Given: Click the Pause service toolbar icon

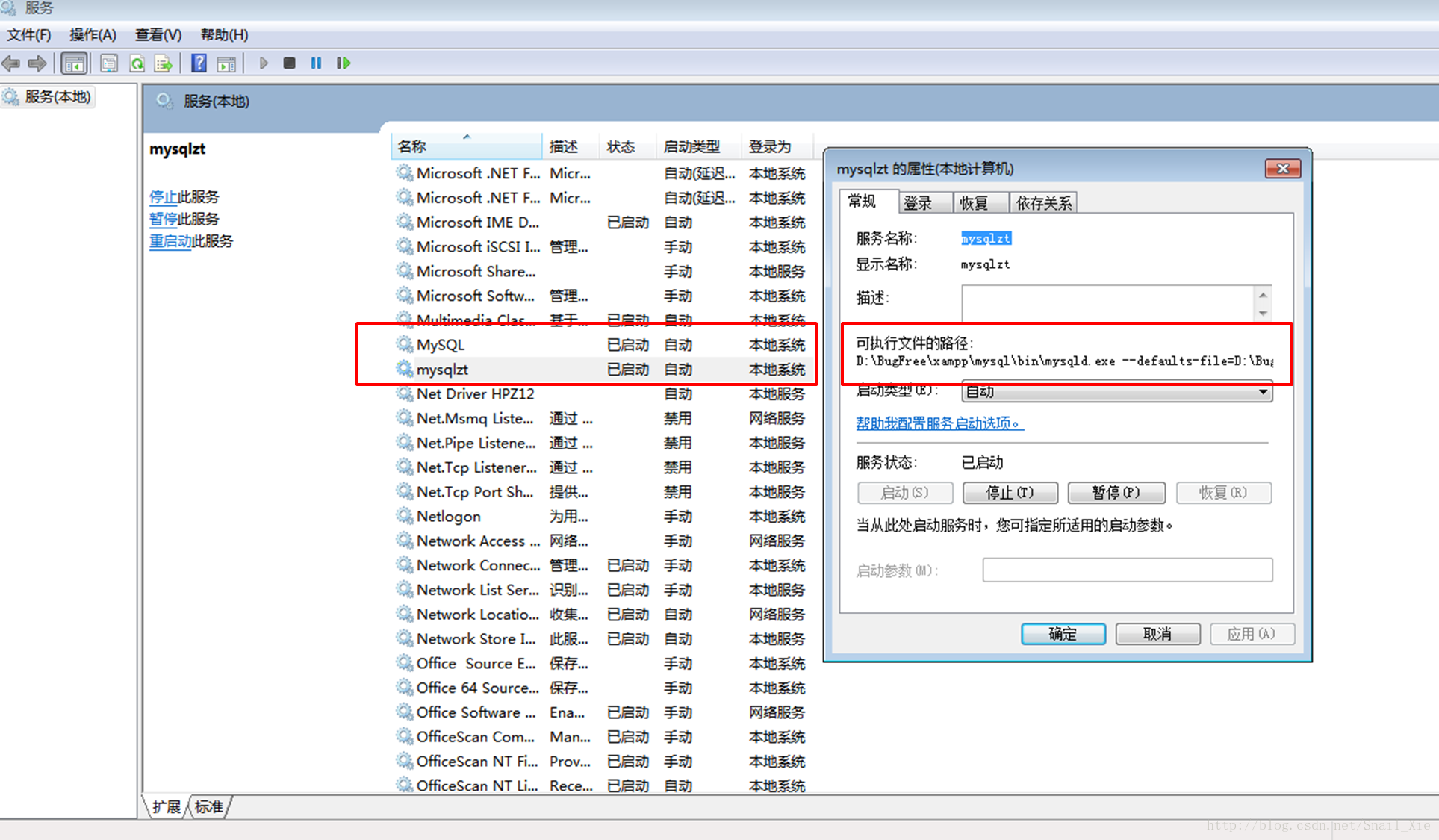Looking at the screenshot, I should (x=317, y=63).
